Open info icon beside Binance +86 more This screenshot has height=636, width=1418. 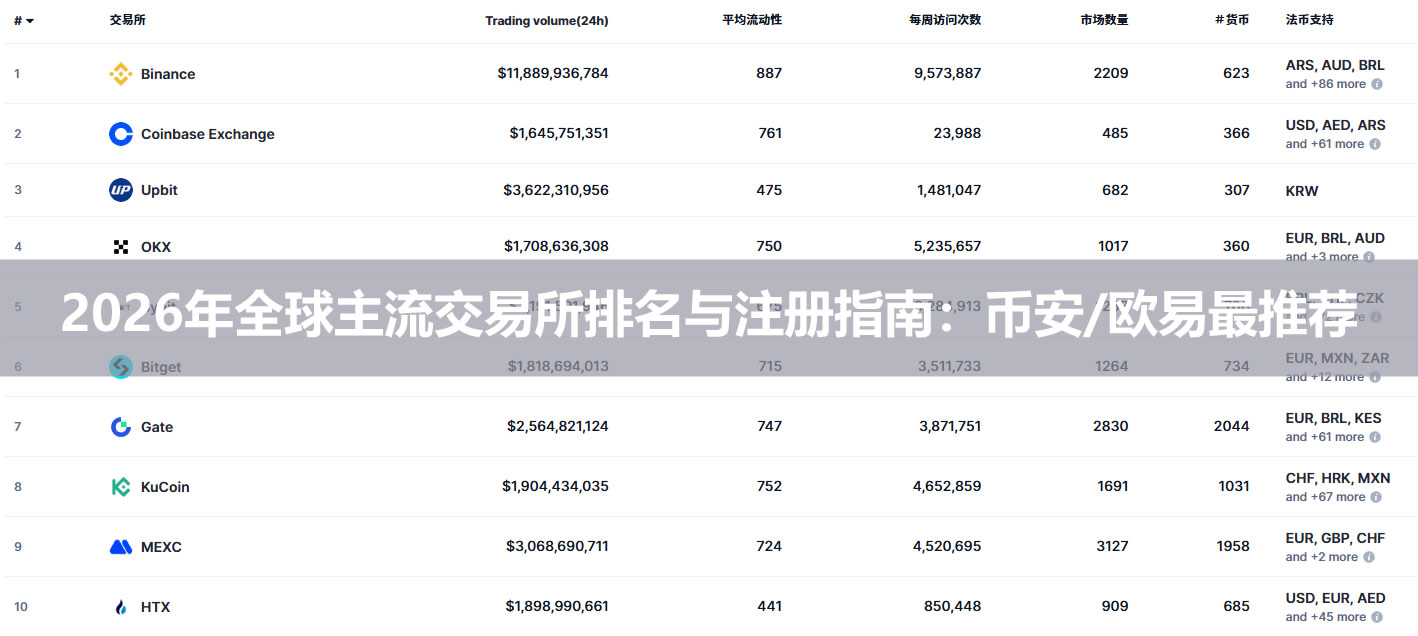[1377, 84]
